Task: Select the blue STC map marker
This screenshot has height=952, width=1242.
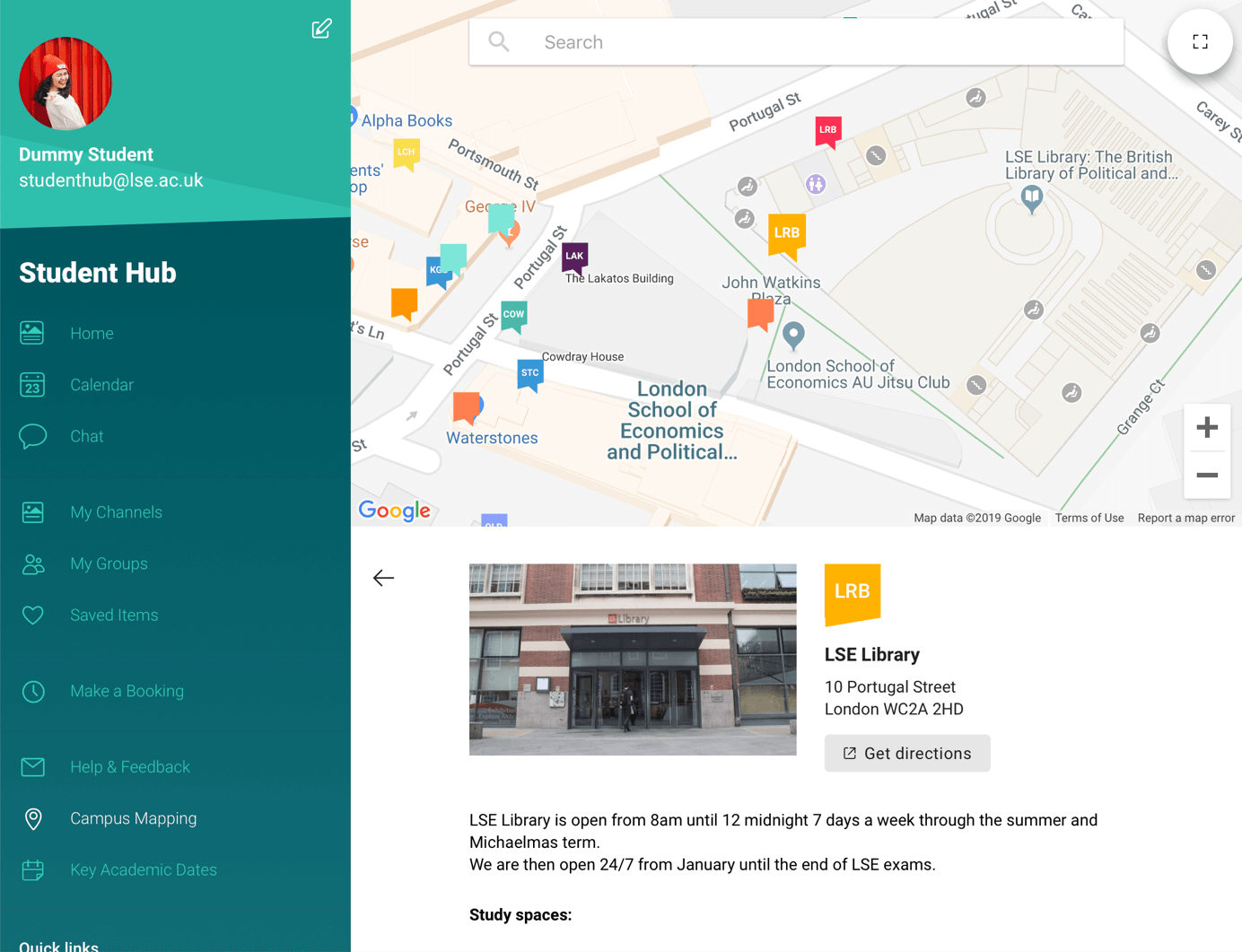Action: coord(530,374)
